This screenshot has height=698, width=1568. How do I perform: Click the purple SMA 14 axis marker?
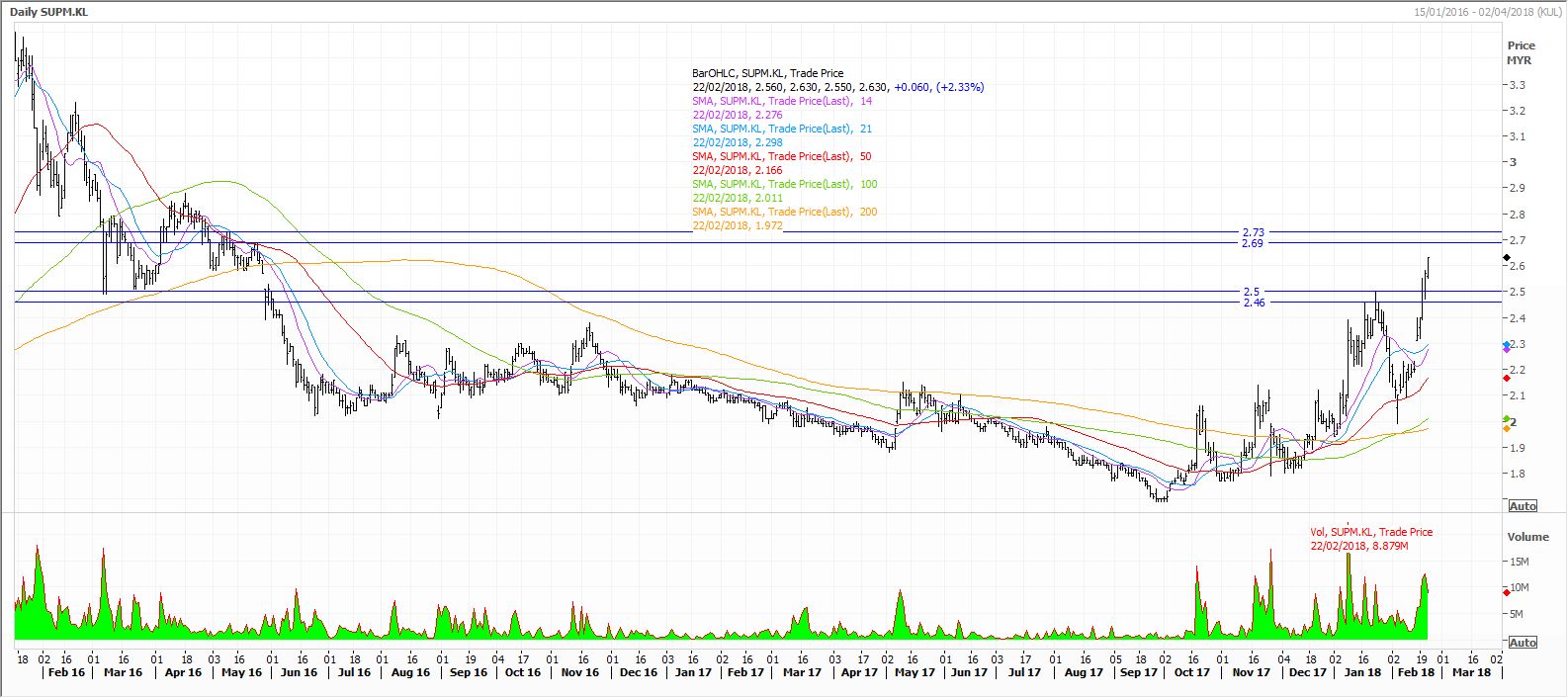1506,350
